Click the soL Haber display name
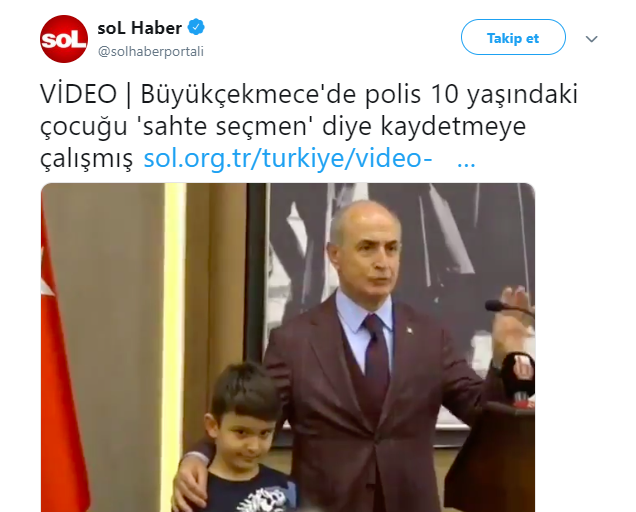Screen dimensions: 636x512 pyautogui.click(x=140, y=28)
